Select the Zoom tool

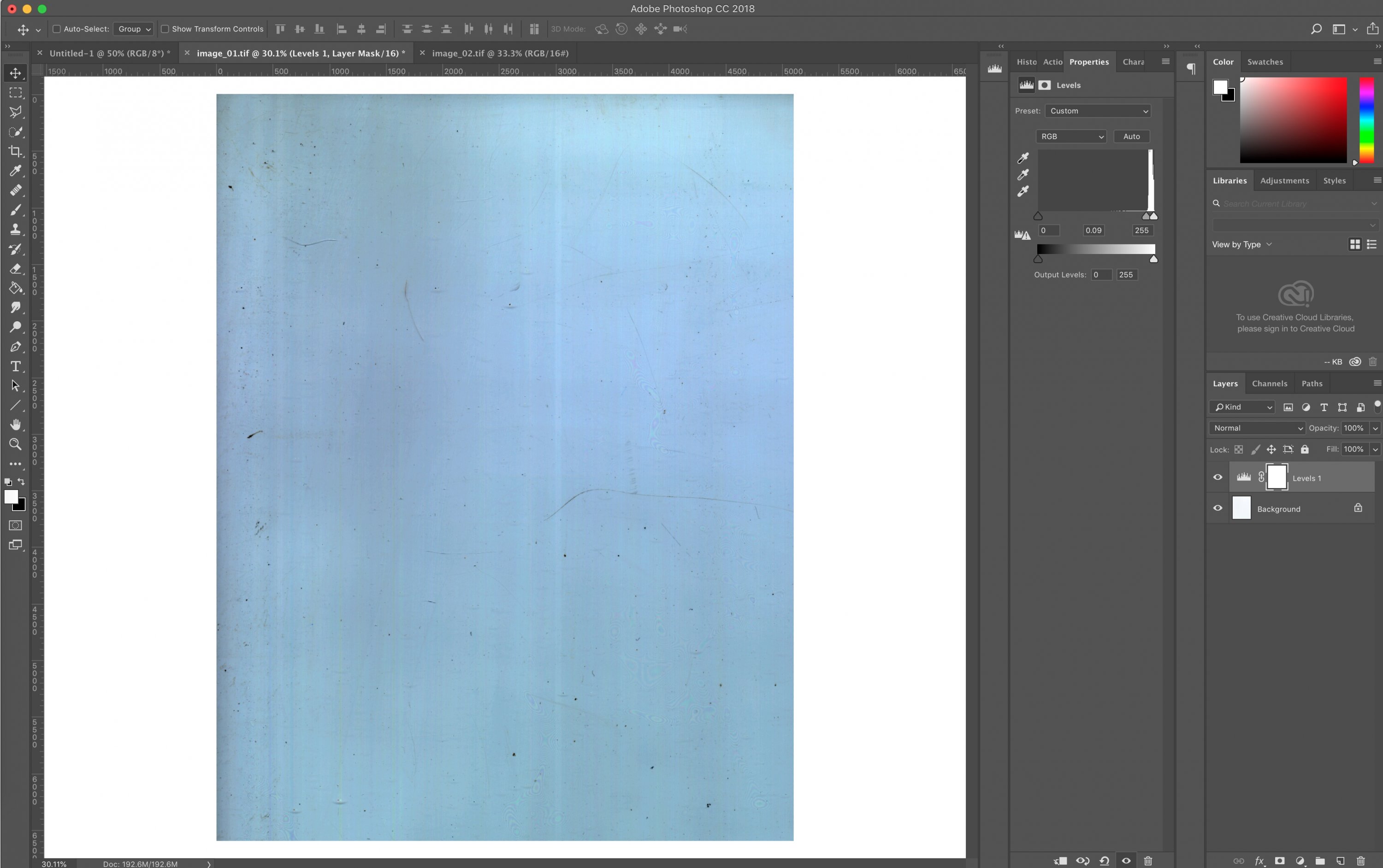(x=16, y=444)
